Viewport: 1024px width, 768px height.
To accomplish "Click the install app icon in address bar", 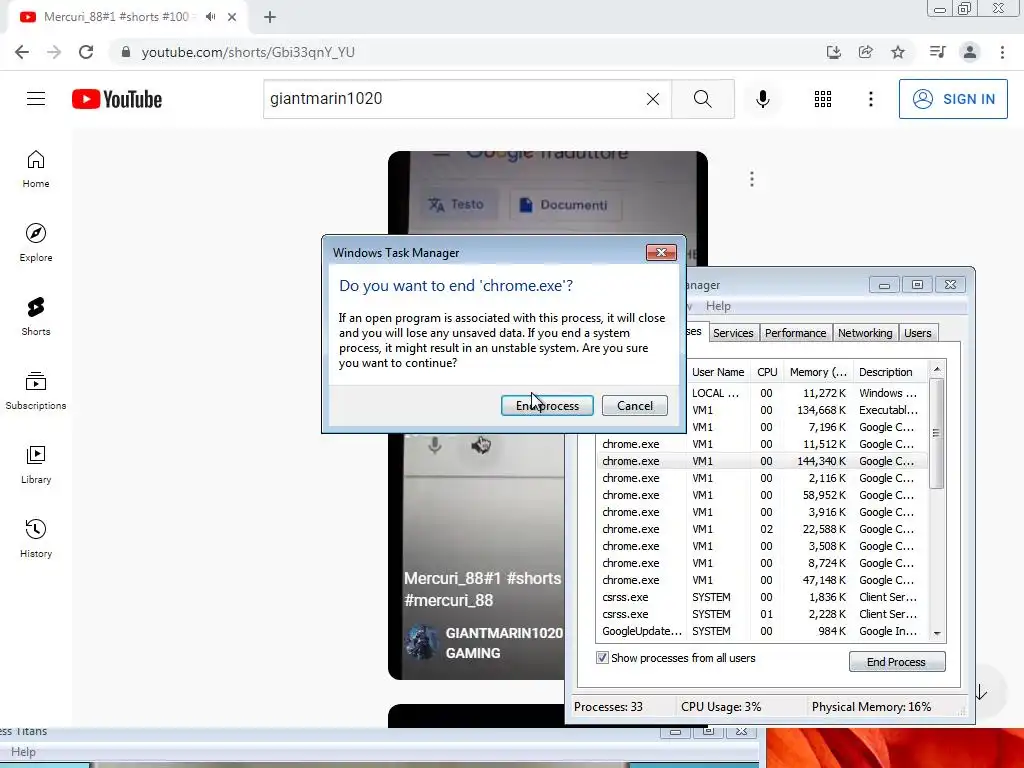I will (x=833, y=52).
